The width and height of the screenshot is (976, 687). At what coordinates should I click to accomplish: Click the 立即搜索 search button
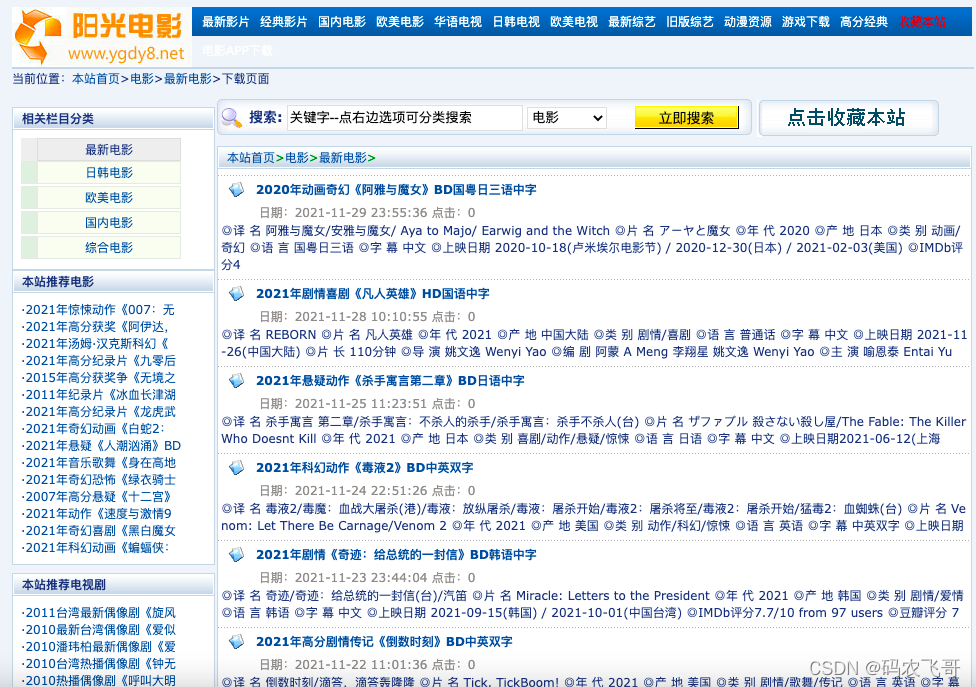click(x=686, y=117)
